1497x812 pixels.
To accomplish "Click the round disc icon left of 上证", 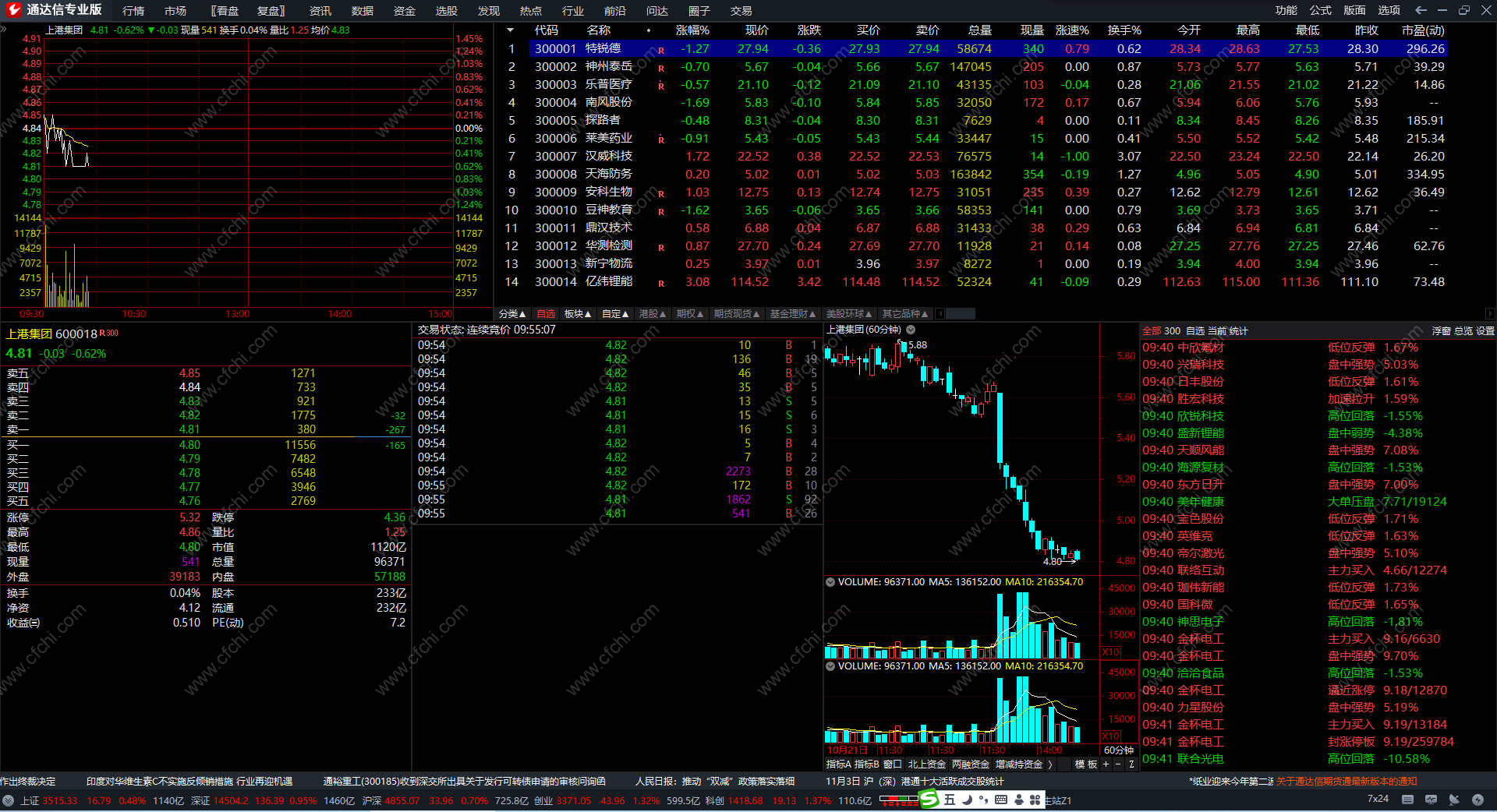I will tap(8, 800).
